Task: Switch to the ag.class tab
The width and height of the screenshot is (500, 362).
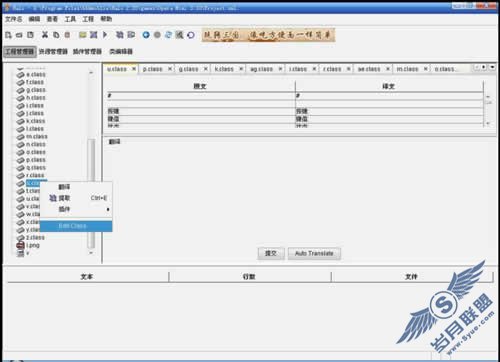Action: tap(261, 69)
